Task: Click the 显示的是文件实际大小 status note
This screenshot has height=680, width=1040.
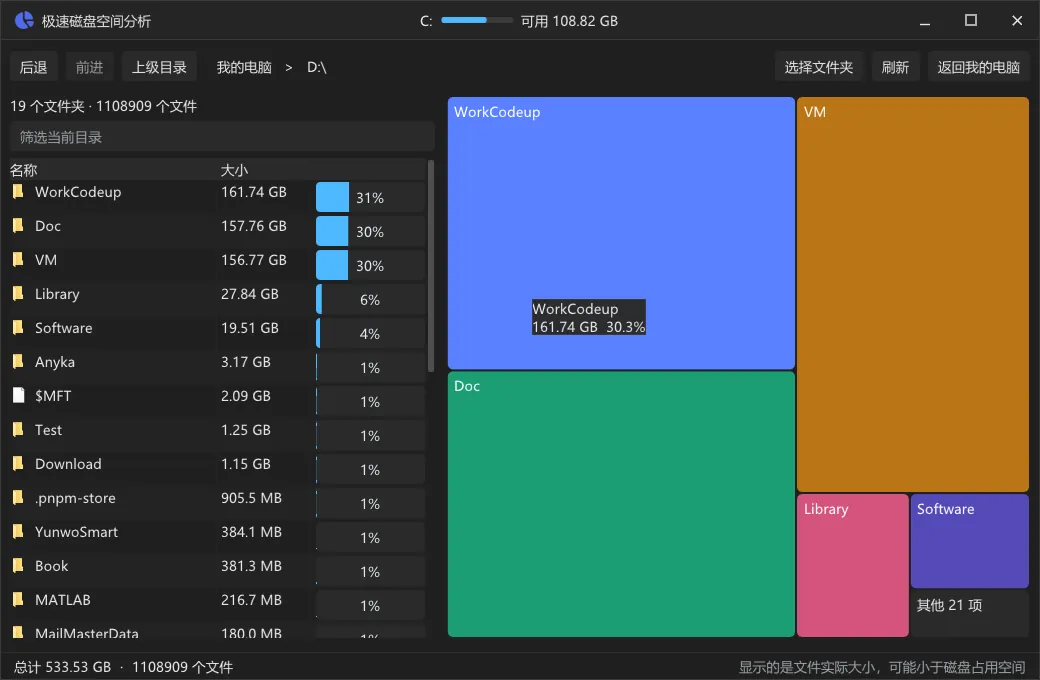Action: (882, 667)
